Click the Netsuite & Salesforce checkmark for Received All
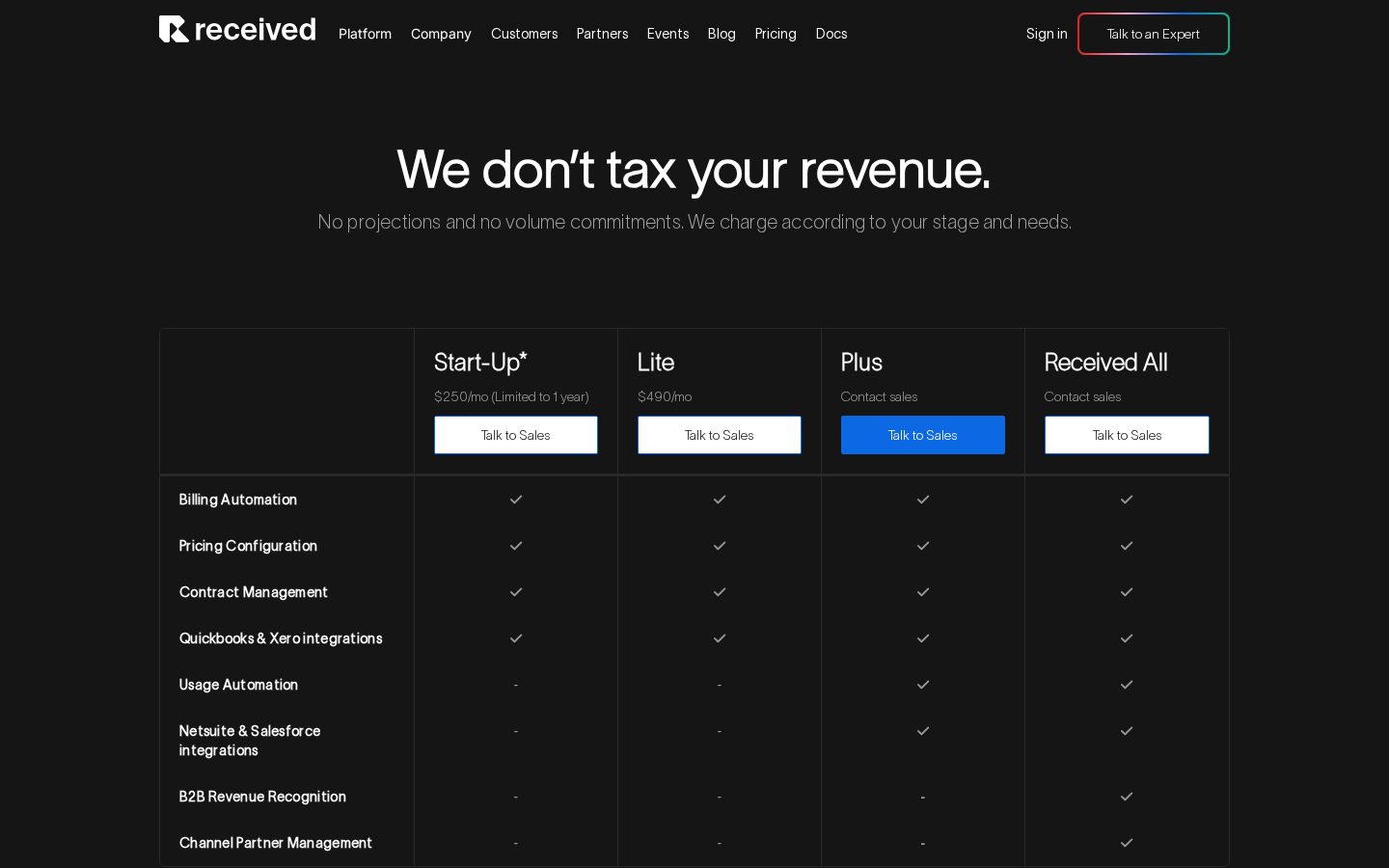The height and width of the screenshot is (868, 1389). pos(1127,731)
